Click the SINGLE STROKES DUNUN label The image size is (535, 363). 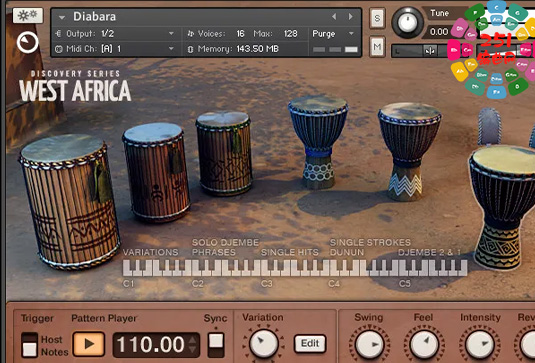point(370,247)
